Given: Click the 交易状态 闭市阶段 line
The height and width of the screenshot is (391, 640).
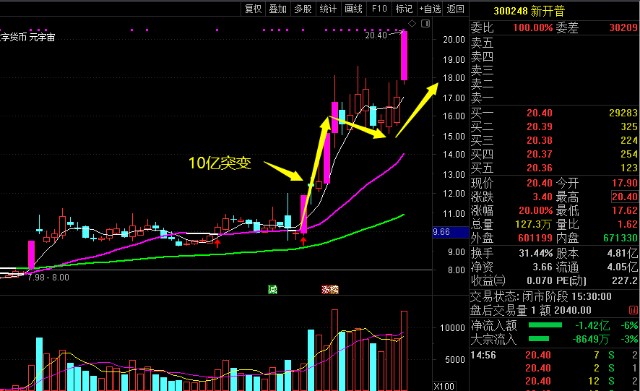Looking at the screenshot, I should point(541,297).
